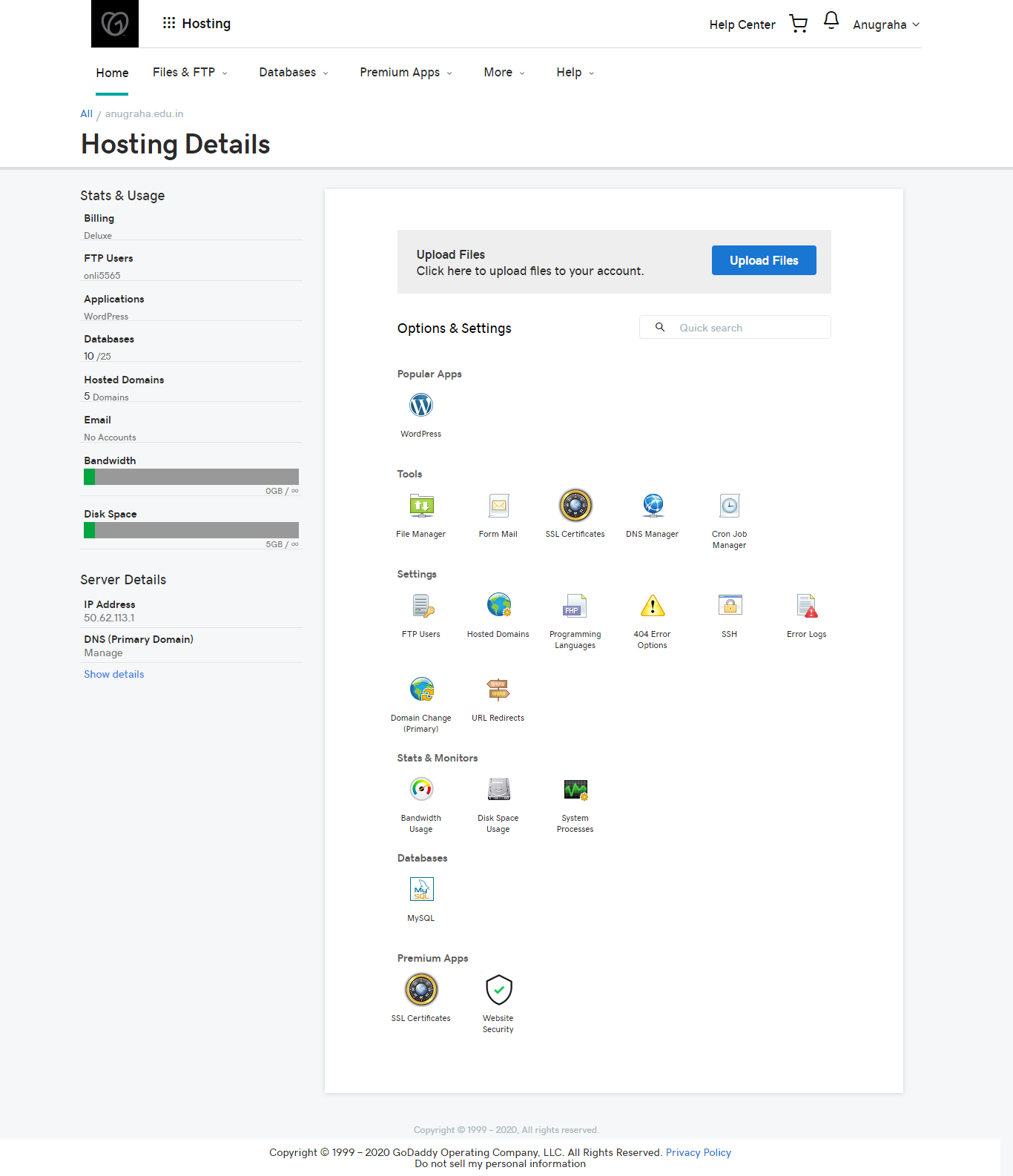Click No Accounts under Email

tap(110, 437)
